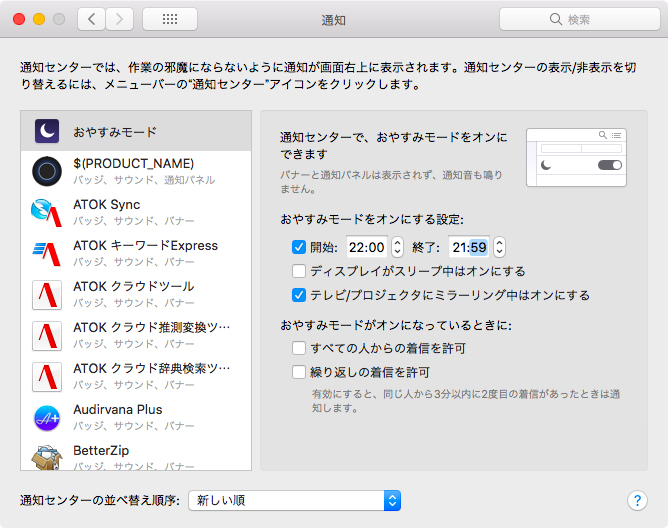The height and width of the screenshot is (528, 668).
Task: Select ATOK キーワードExpress in the list
Action: coord(136,253)
